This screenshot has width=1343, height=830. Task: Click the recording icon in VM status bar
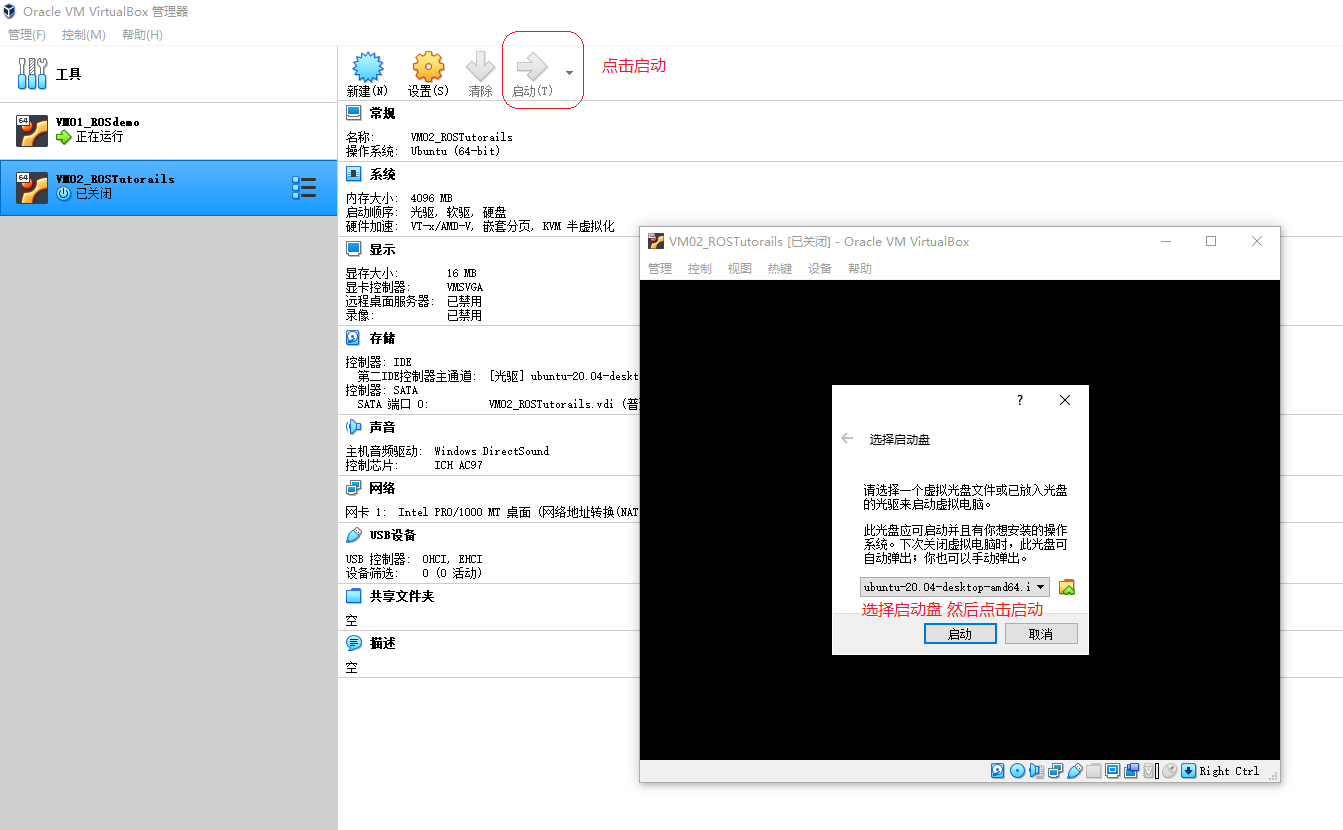pyautogui.click(x=1132, y=770)
